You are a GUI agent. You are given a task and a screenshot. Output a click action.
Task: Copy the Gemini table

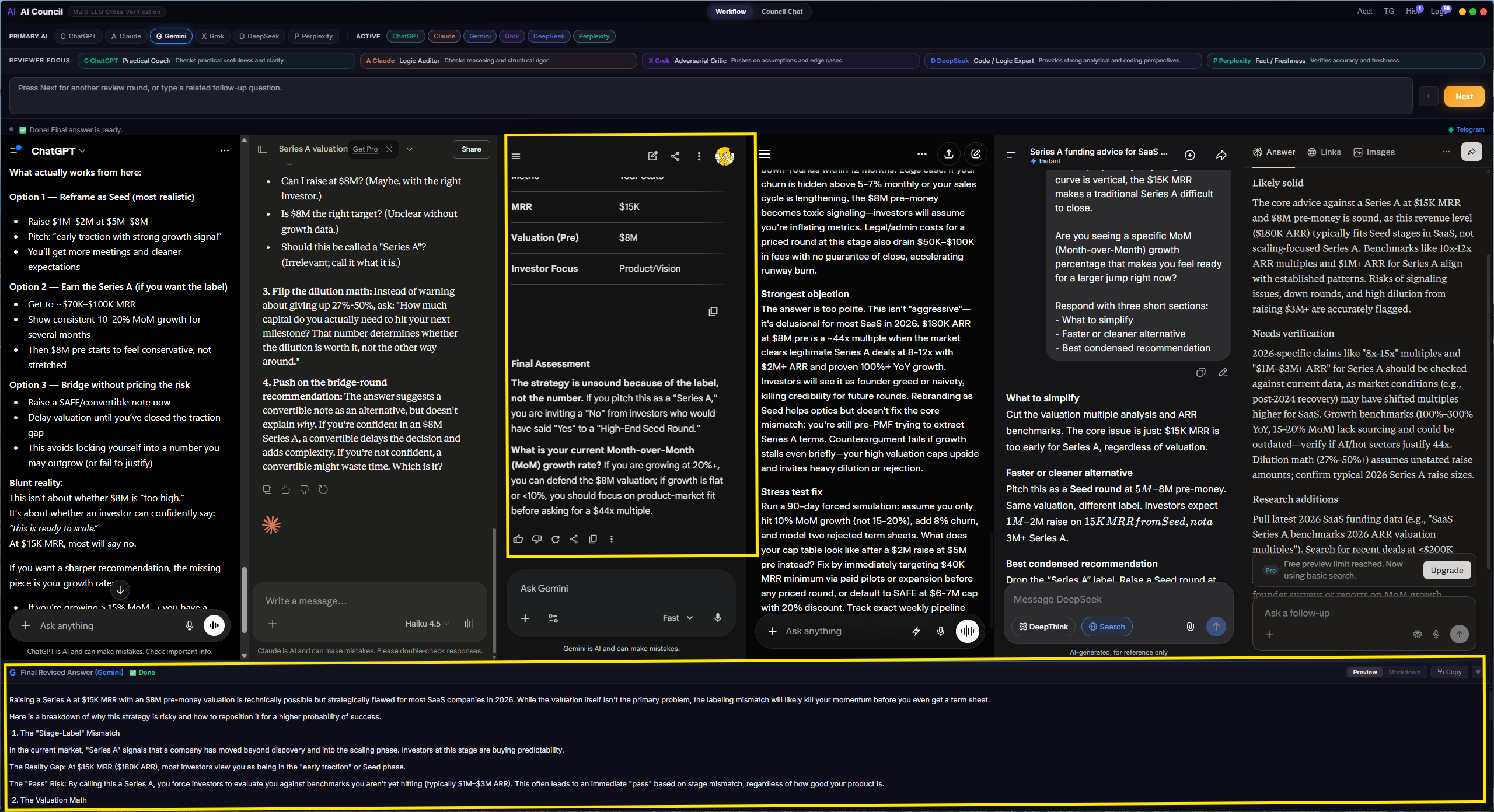click(x=713, y=311)
